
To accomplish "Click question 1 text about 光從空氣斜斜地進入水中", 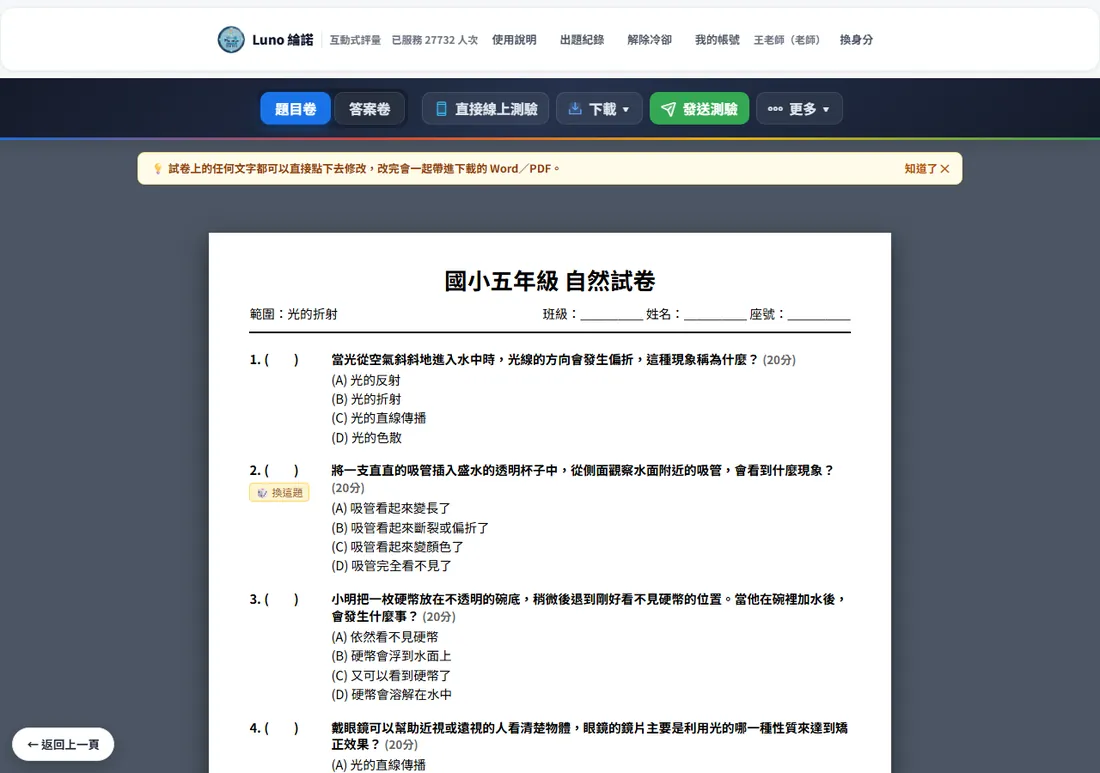I will (x=544, y=359).
